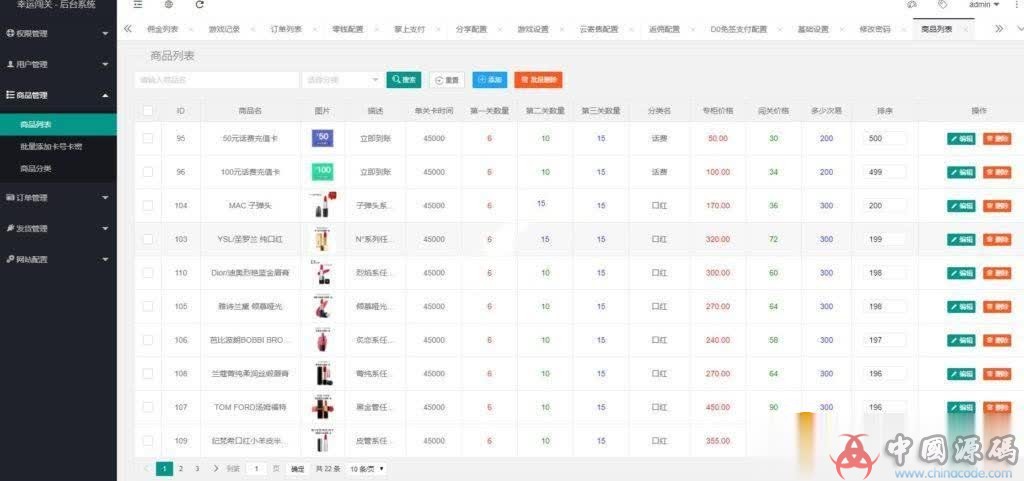Close the active 商品列表 tab via x

(x=965, y=29)
